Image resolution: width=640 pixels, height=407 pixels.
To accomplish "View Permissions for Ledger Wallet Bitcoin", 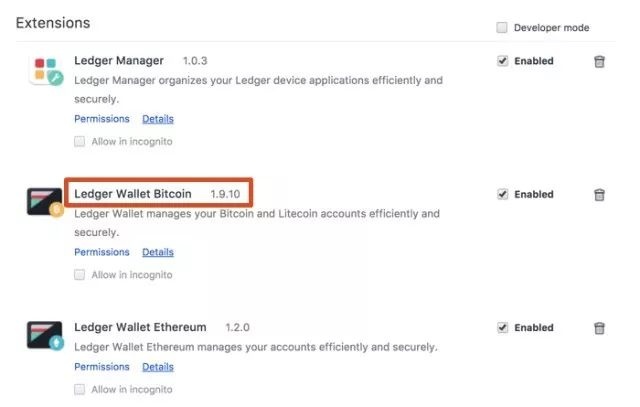I will (x=102, y=252).
